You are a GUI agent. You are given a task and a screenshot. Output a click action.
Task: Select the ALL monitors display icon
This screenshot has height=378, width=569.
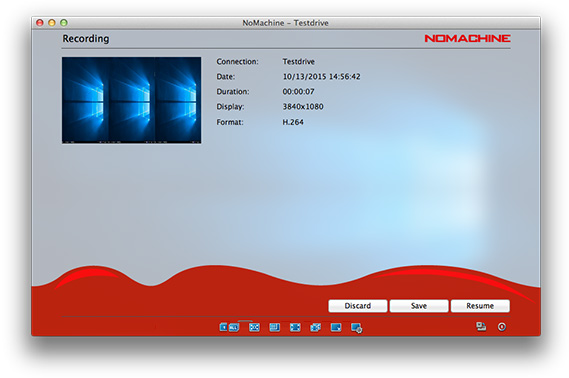coord(234,327)
